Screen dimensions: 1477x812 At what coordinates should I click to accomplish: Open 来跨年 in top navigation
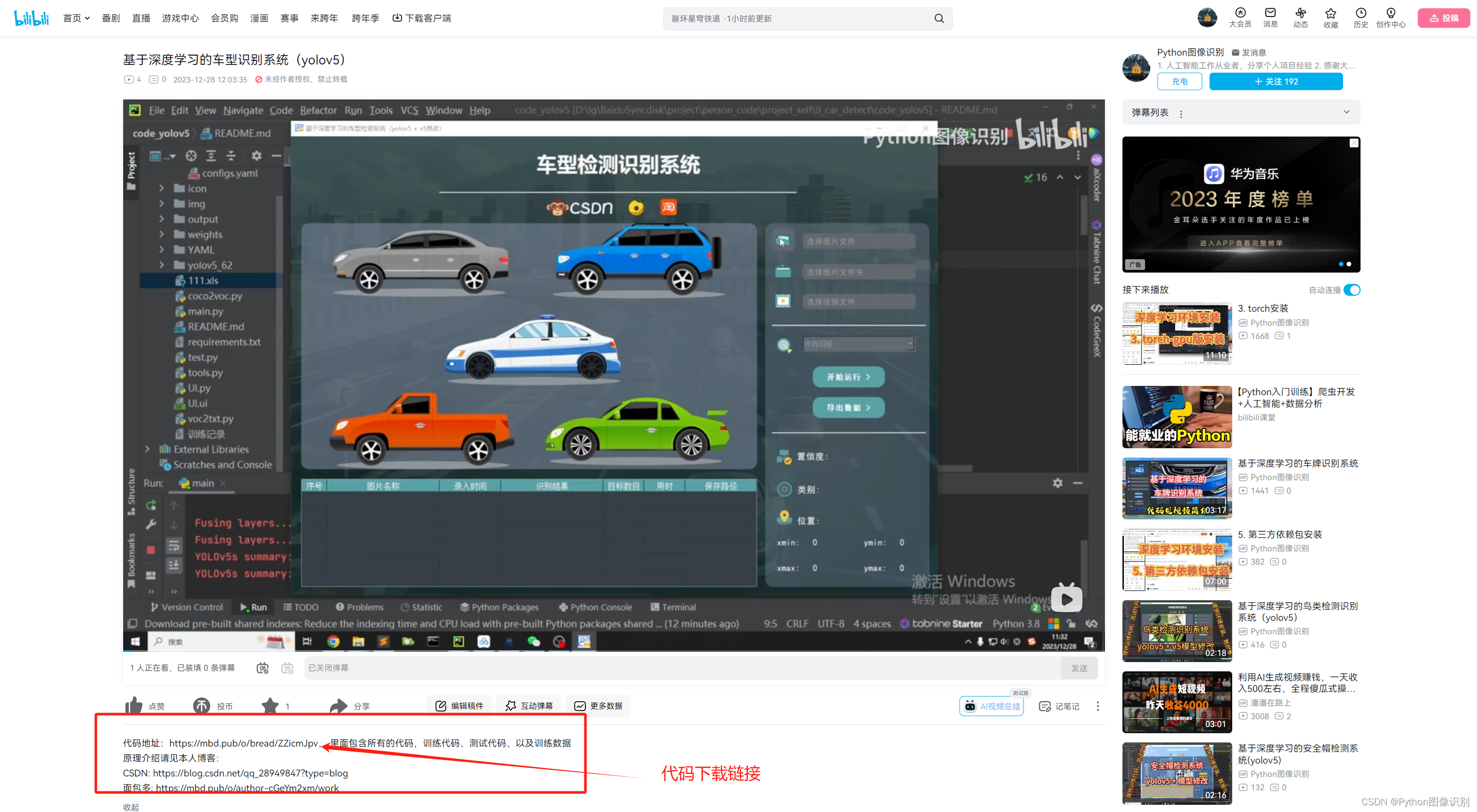pos(324,19)
